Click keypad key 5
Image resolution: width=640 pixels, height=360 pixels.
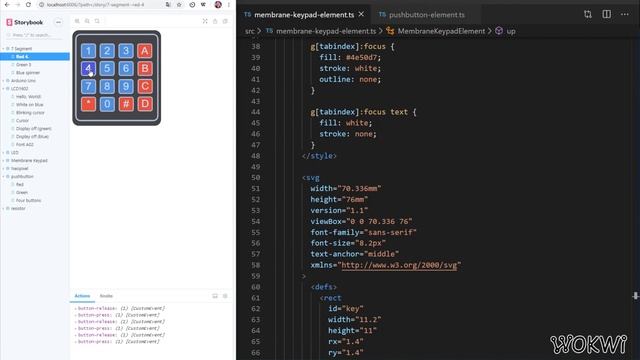coord(107,69)
